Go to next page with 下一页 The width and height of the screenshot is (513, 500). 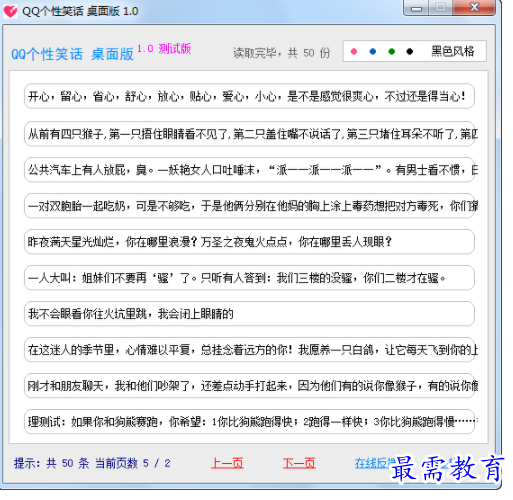click(x=299, y=463)
